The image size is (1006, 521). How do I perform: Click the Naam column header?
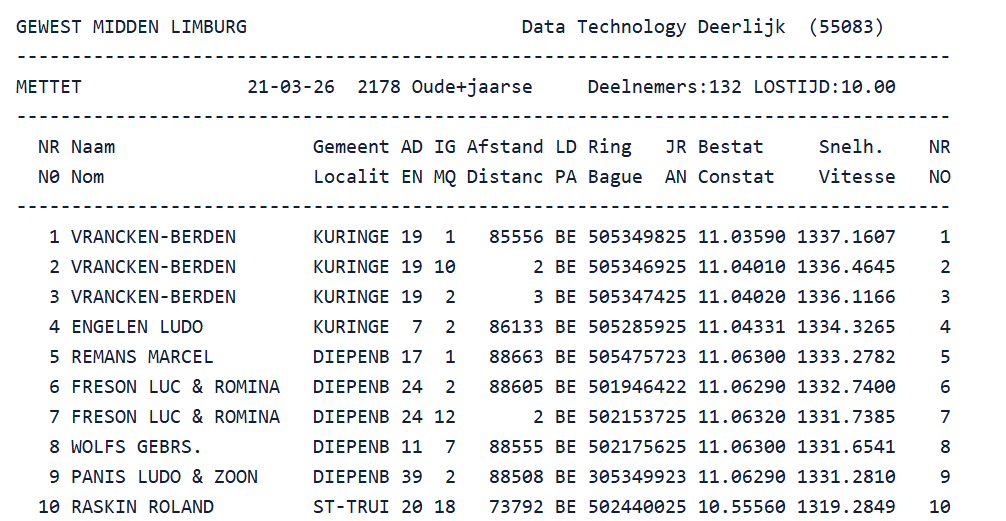click(x=93, y=147)
